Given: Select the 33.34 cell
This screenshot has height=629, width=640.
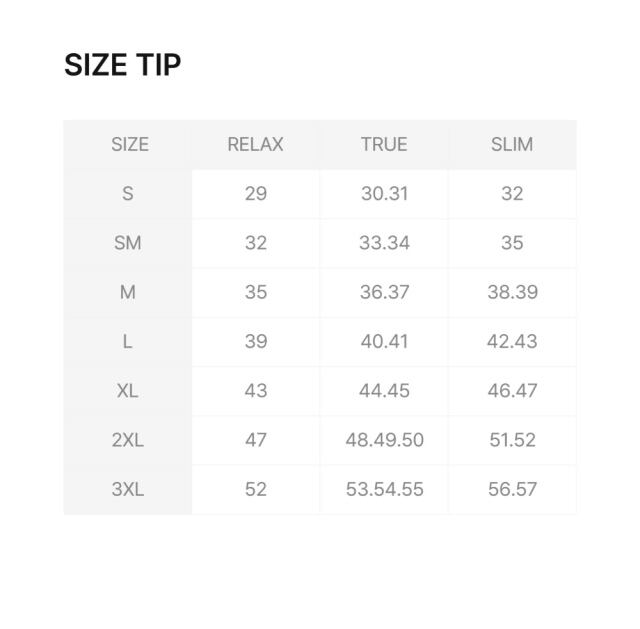Looking at the screenshot, I should [384, 243].
